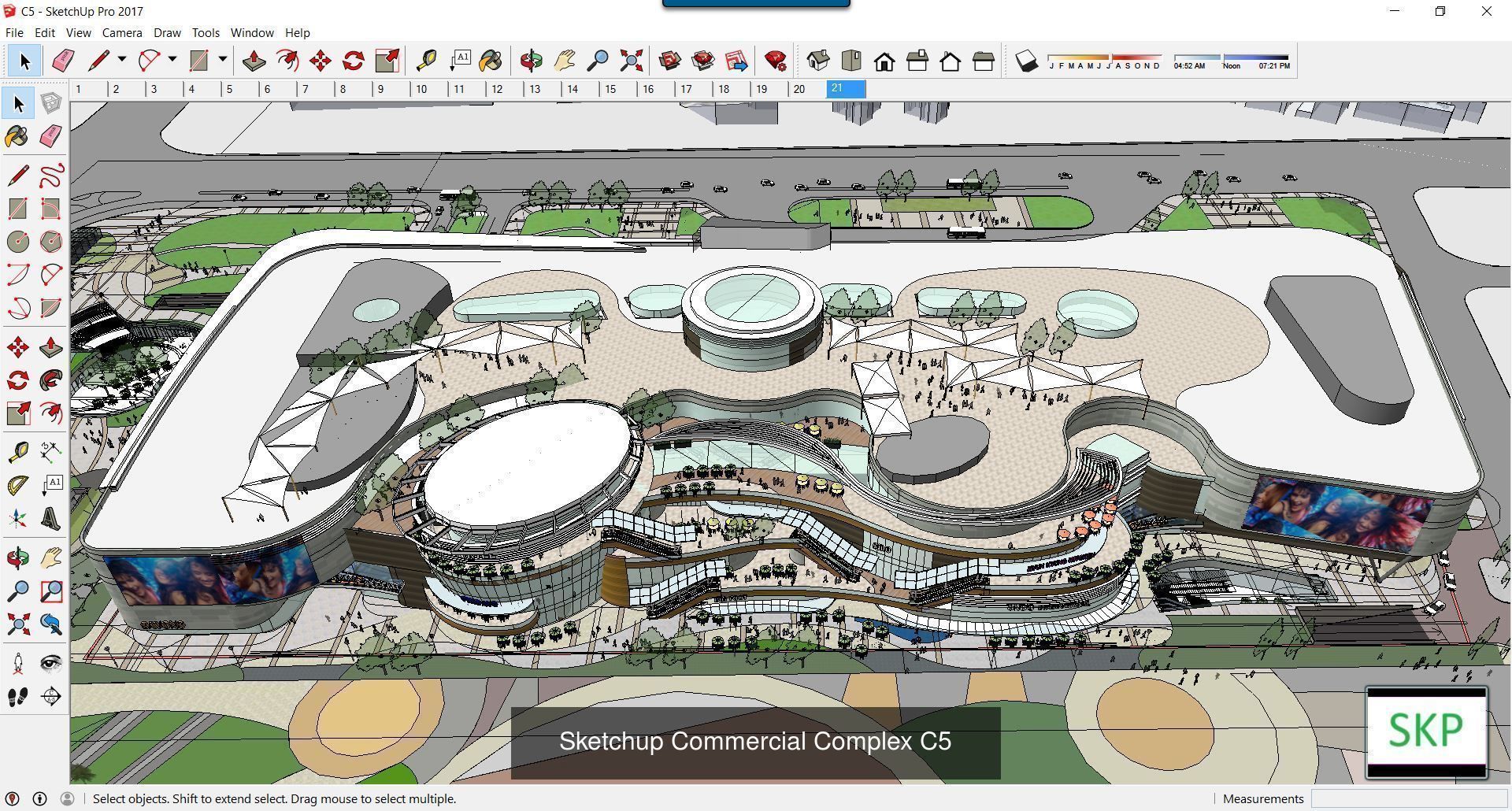Choose the Zoom magnifier in top toolbar
The image size is (1512, 811).
[598, 61]
